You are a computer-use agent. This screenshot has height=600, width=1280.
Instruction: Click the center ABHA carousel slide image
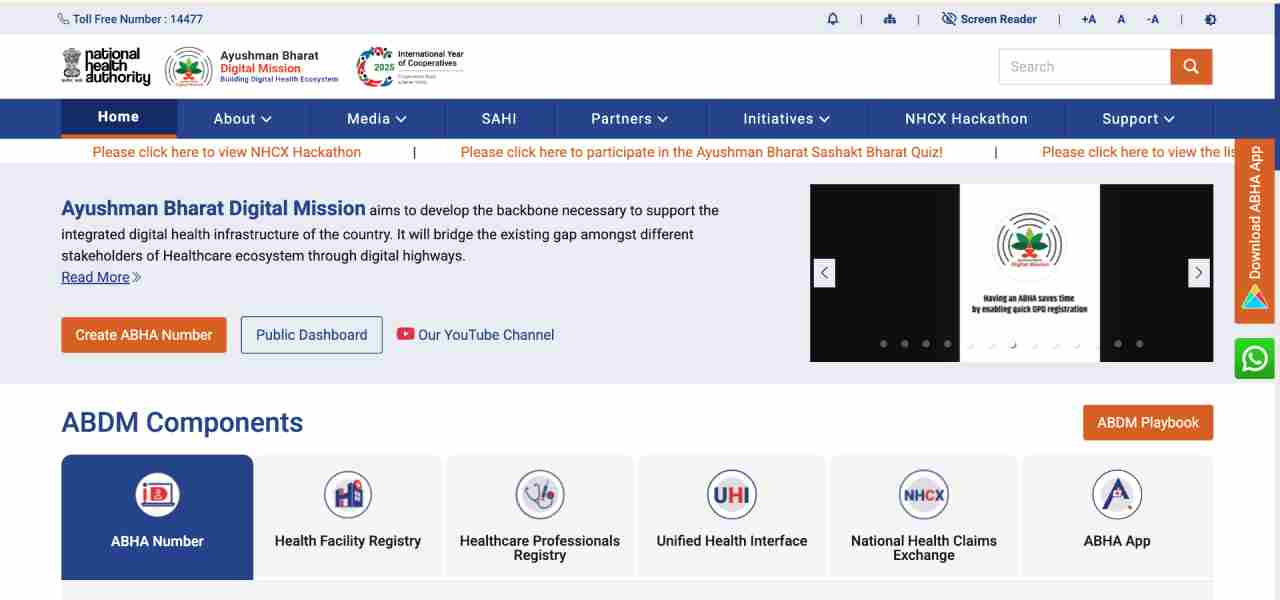1029,272
